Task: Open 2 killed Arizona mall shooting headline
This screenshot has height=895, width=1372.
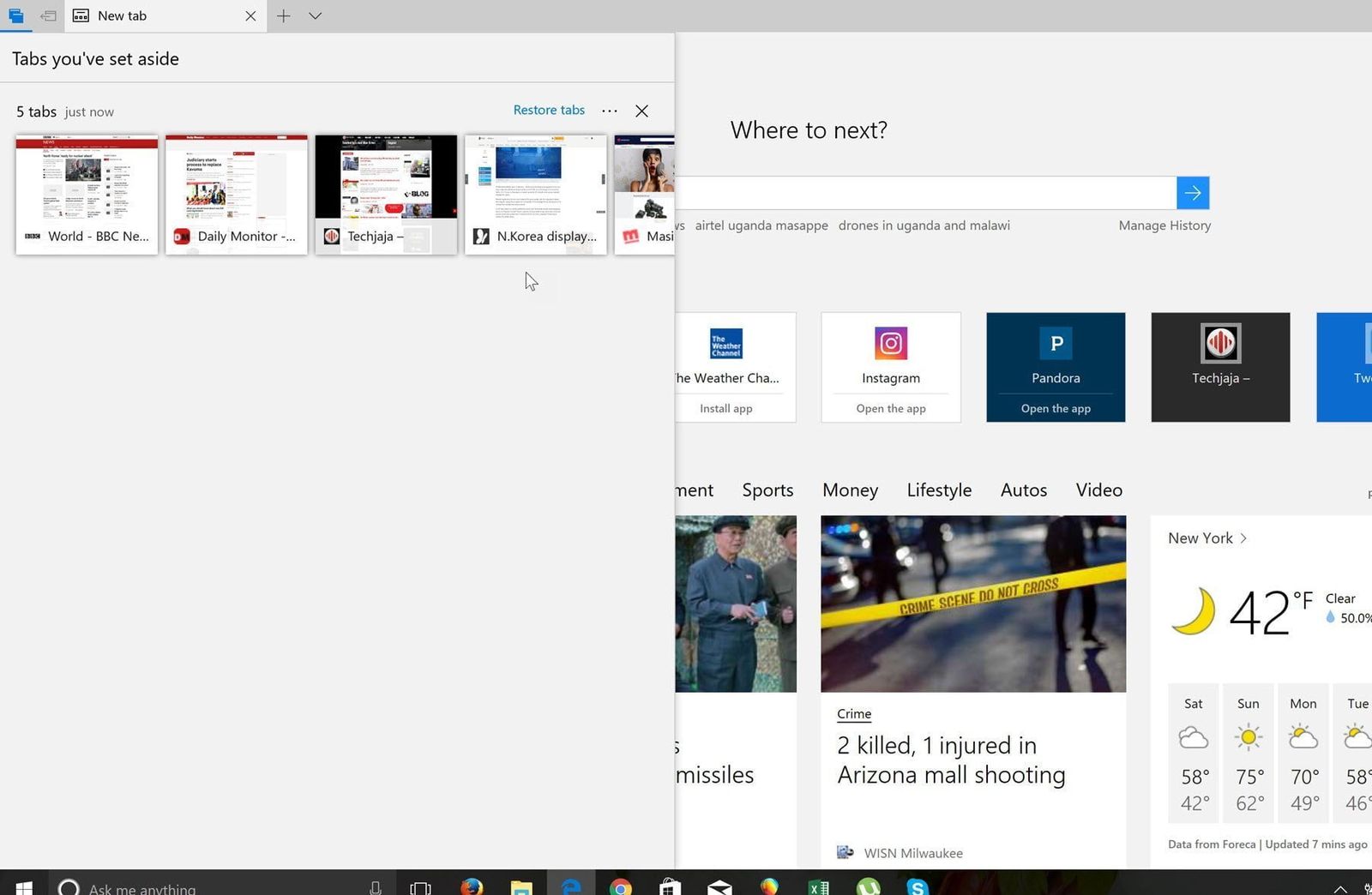Action: tap(951, 760)
